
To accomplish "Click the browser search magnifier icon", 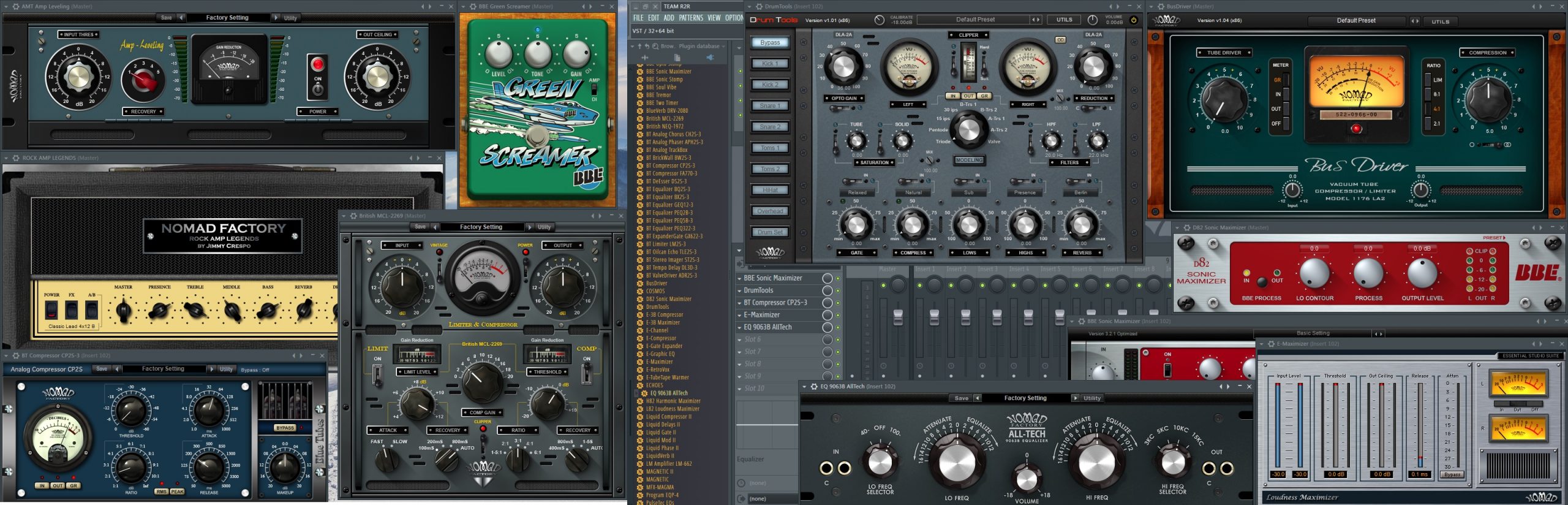I will (x=655, y=46).
